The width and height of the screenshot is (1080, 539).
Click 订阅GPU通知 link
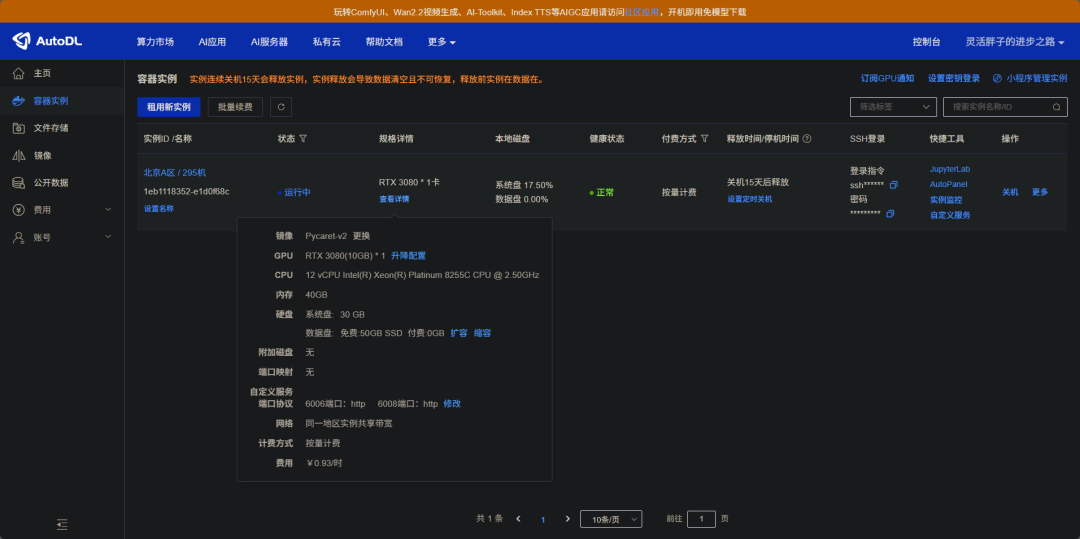click(887, 78)
